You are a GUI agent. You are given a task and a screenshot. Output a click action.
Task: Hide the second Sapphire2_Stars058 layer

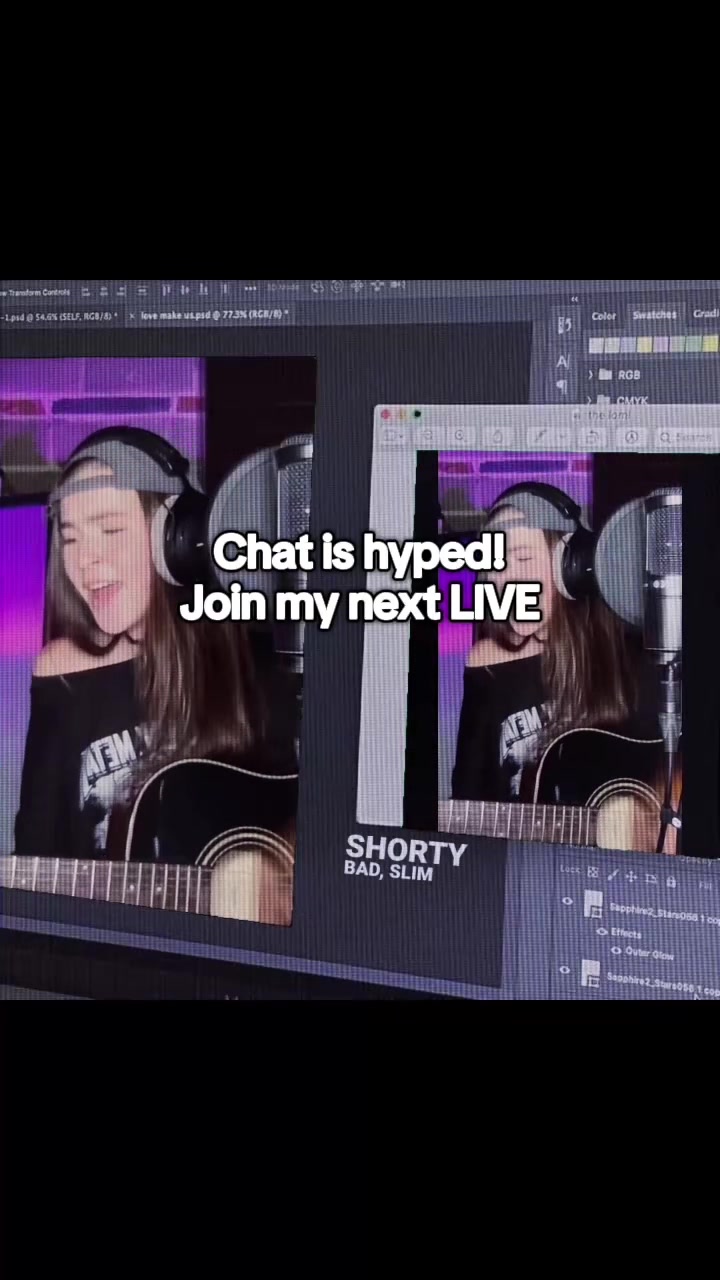pos(564,969)
